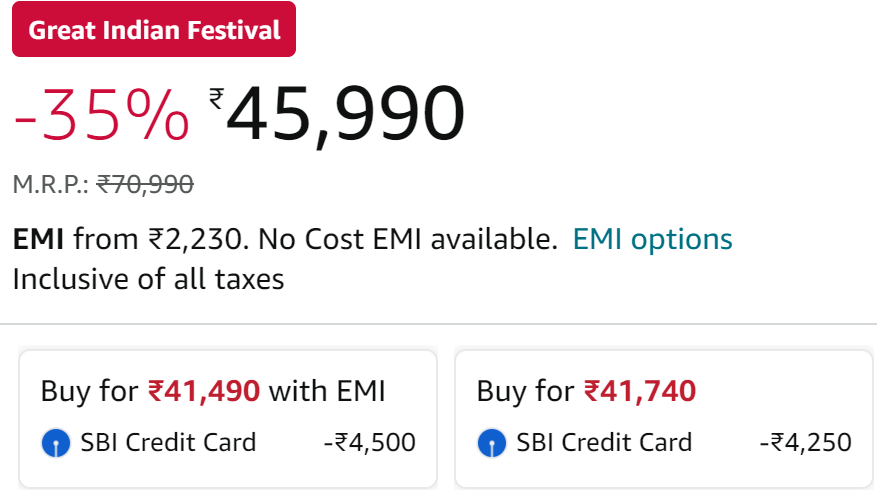
Task: Click the ₹45,990 deal price
Action: [337, 114]
